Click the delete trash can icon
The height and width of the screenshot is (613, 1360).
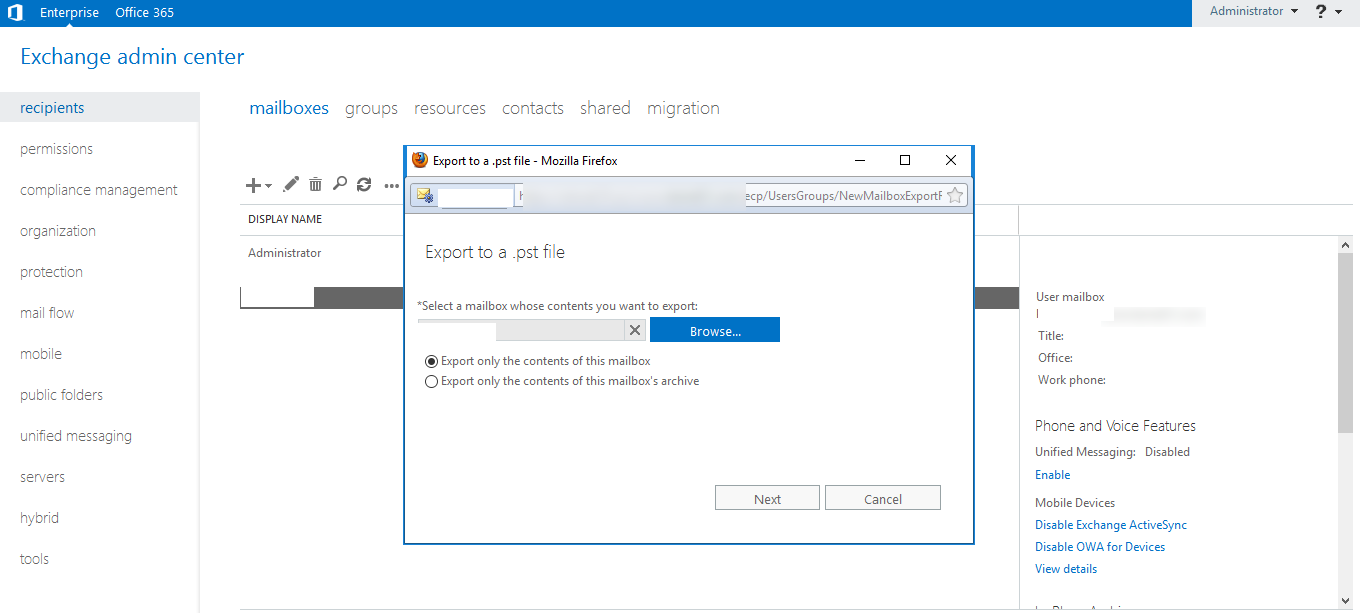[315, 184]
